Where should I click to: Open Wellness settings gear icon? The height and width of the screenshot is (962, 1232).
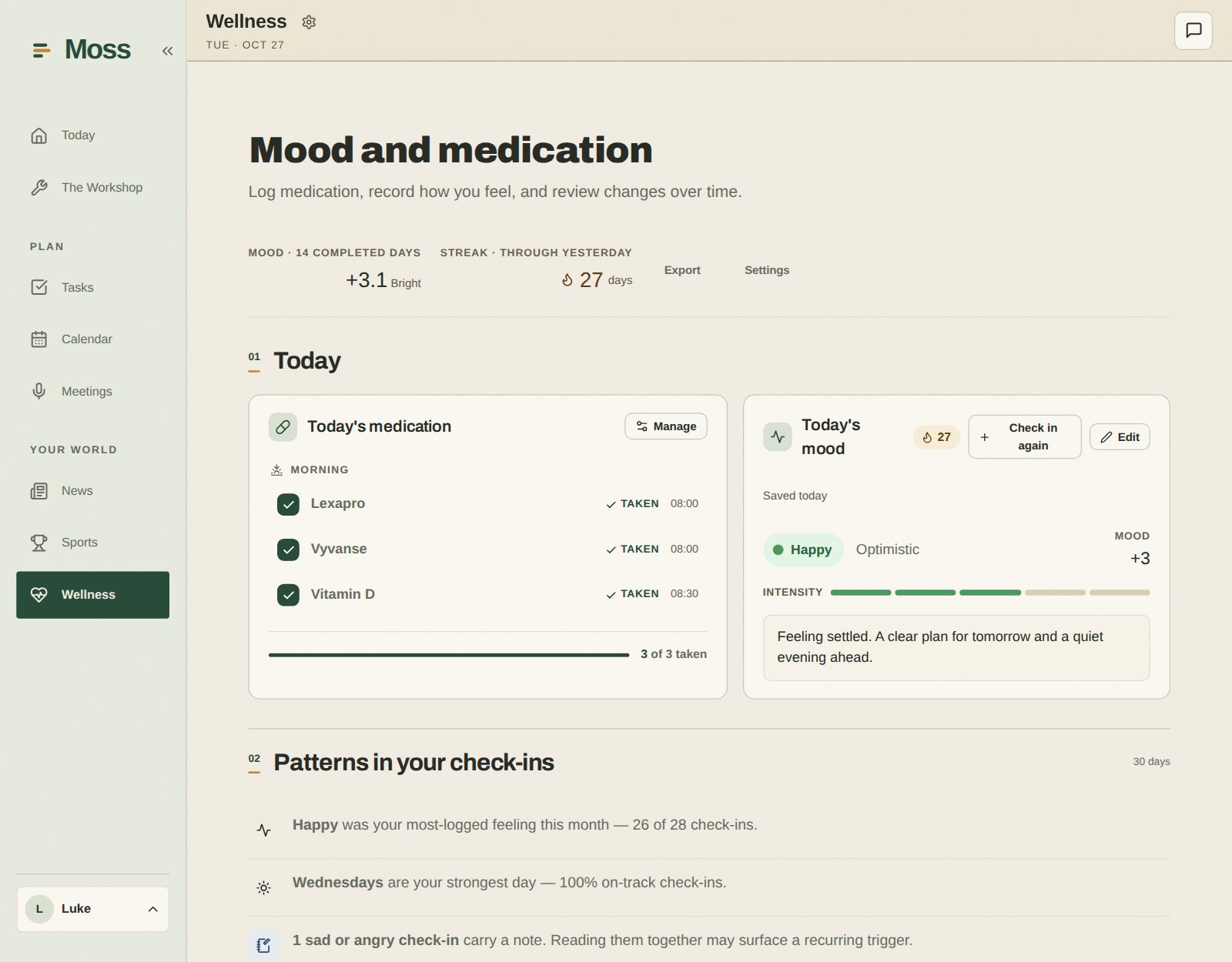point(309,22)
